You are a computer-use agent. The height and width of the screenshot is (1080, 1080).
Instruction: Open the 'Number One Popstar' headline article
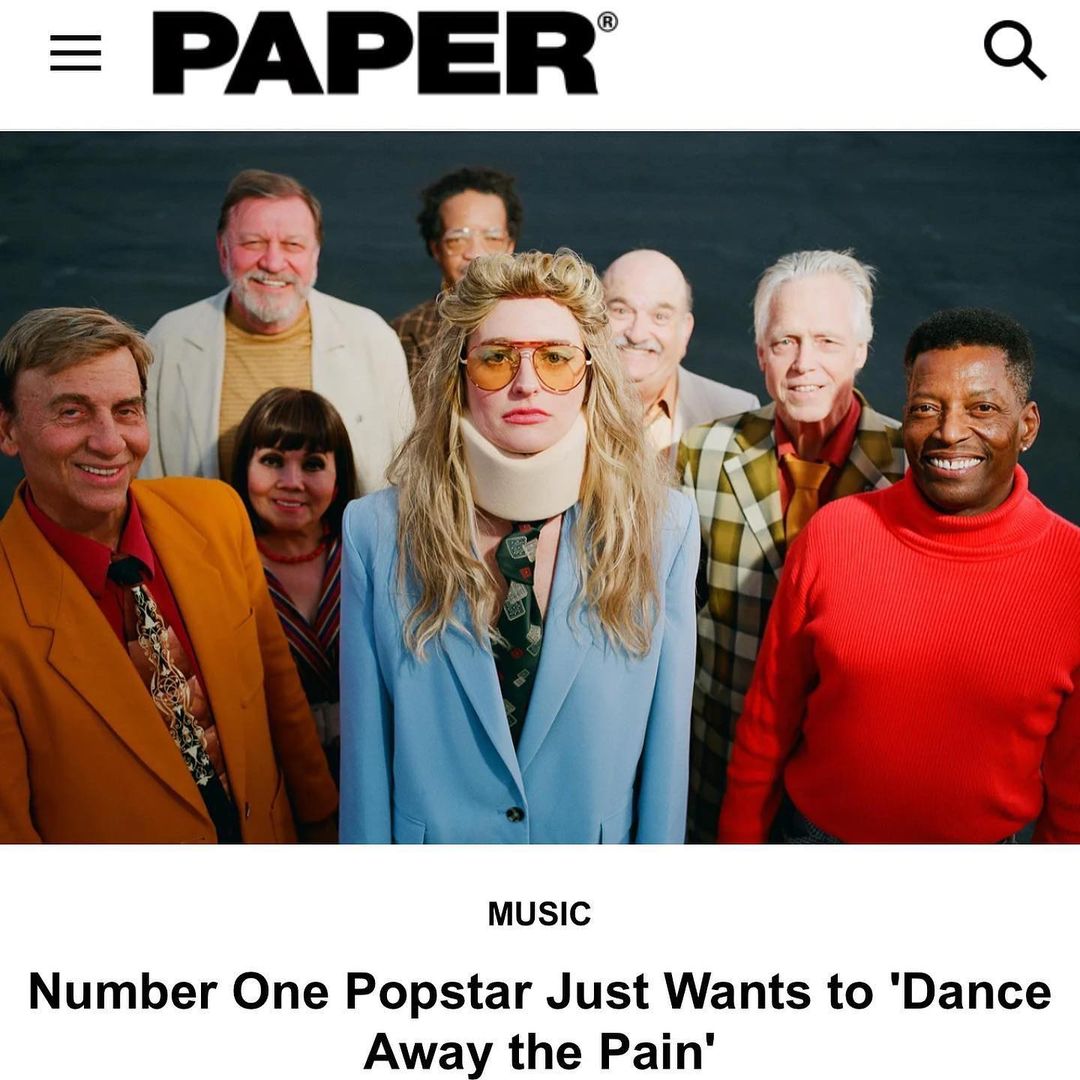click(x=540, y=1021)
